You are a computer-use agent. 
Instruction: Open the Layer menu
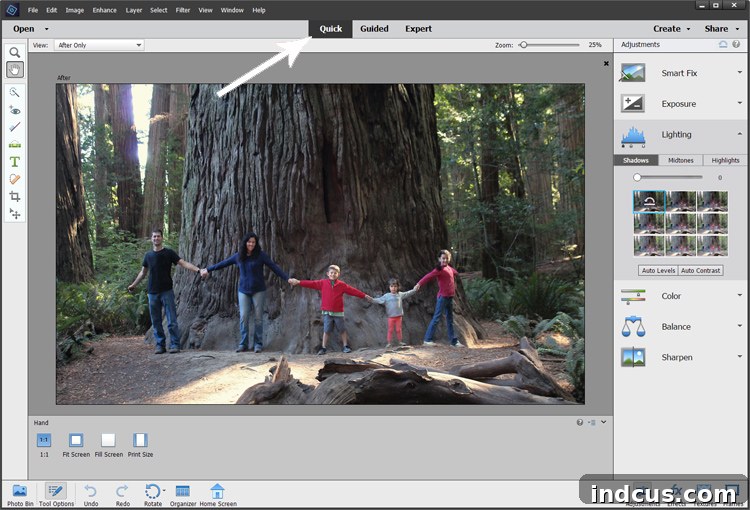tap(133, 10)
